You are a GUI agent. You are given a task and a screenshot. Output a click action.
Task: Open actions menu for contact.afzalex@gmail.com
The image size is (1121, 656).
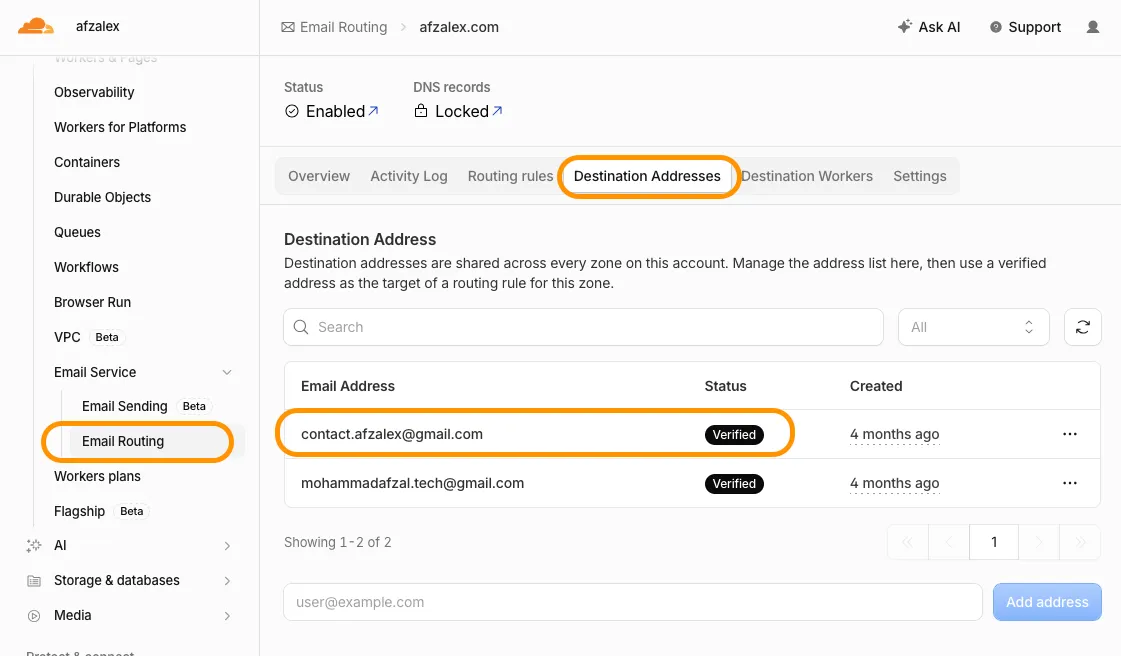1070,434
